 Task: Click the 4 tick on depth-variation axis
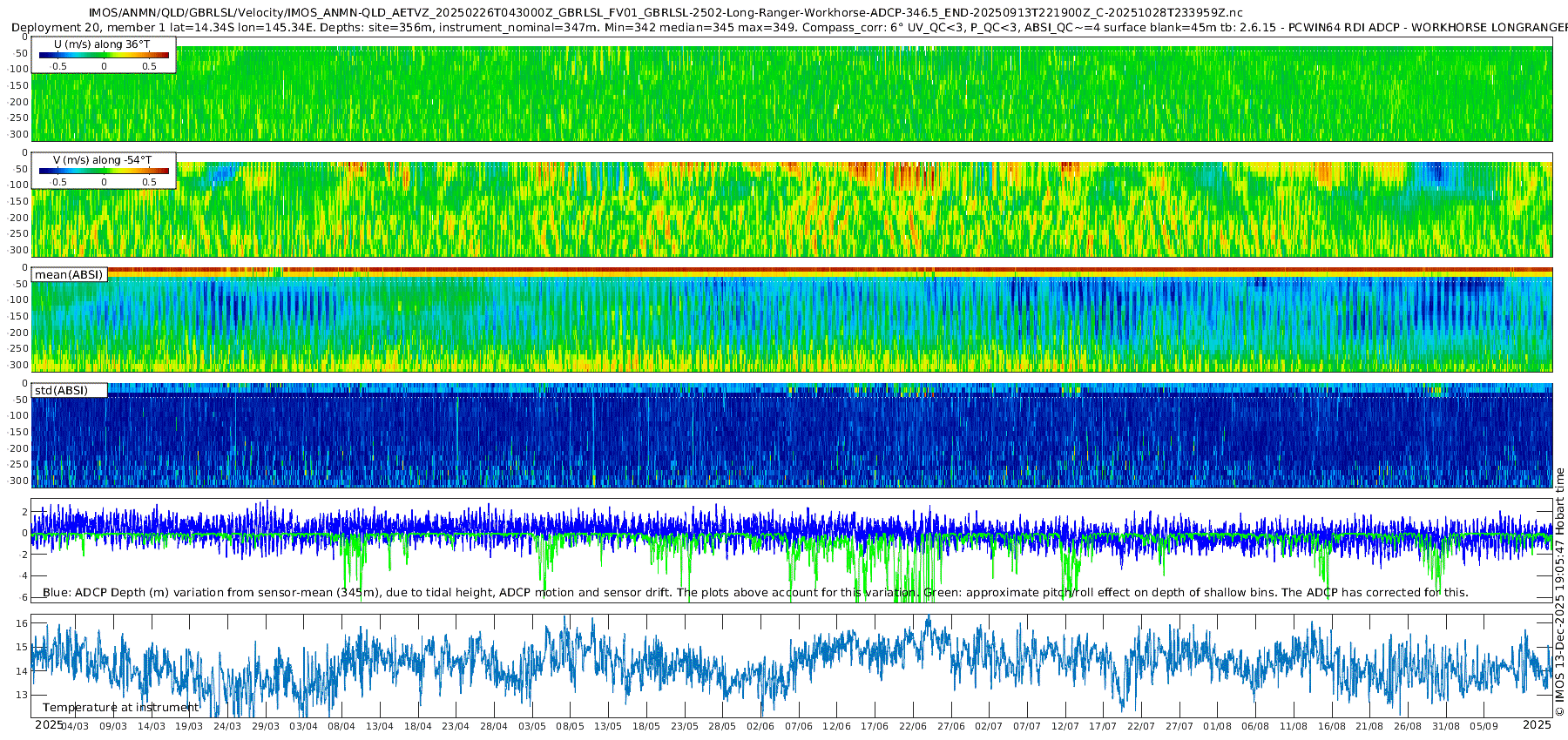(x=25, y=575)
